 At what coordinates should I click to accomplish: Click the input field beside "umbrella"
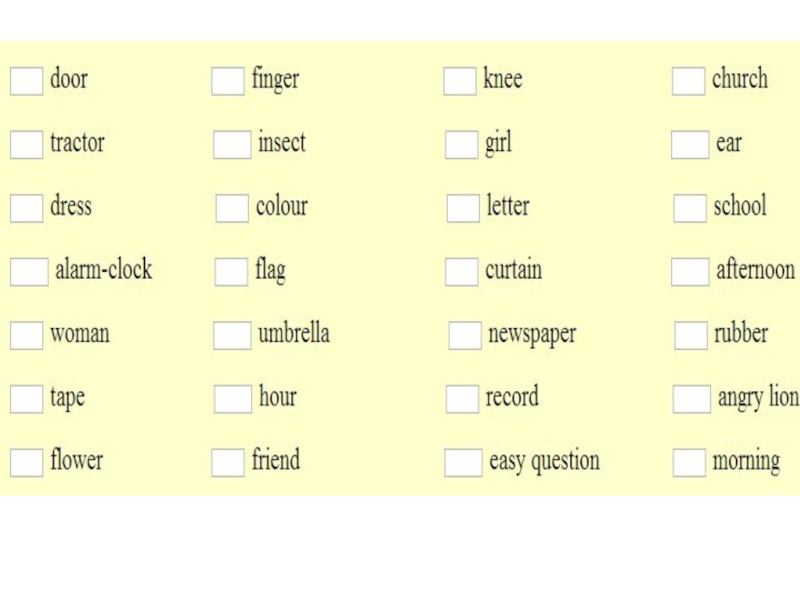pos(231,335)
